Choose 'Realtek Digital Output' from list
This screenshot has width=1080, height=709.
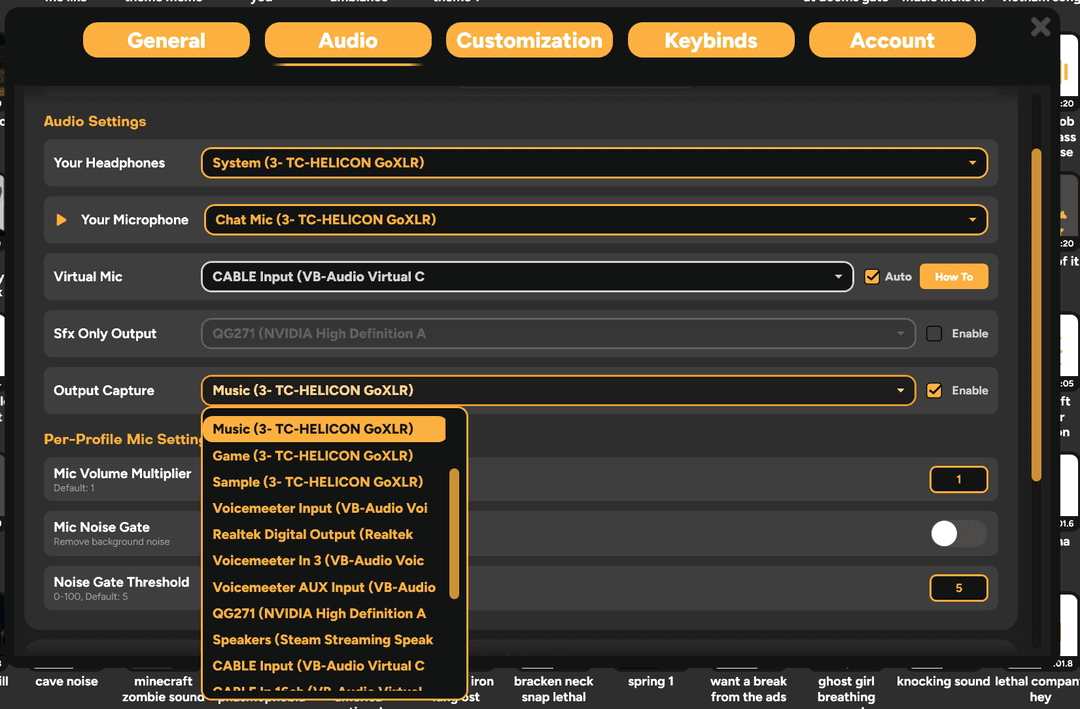tap(313, 534)
